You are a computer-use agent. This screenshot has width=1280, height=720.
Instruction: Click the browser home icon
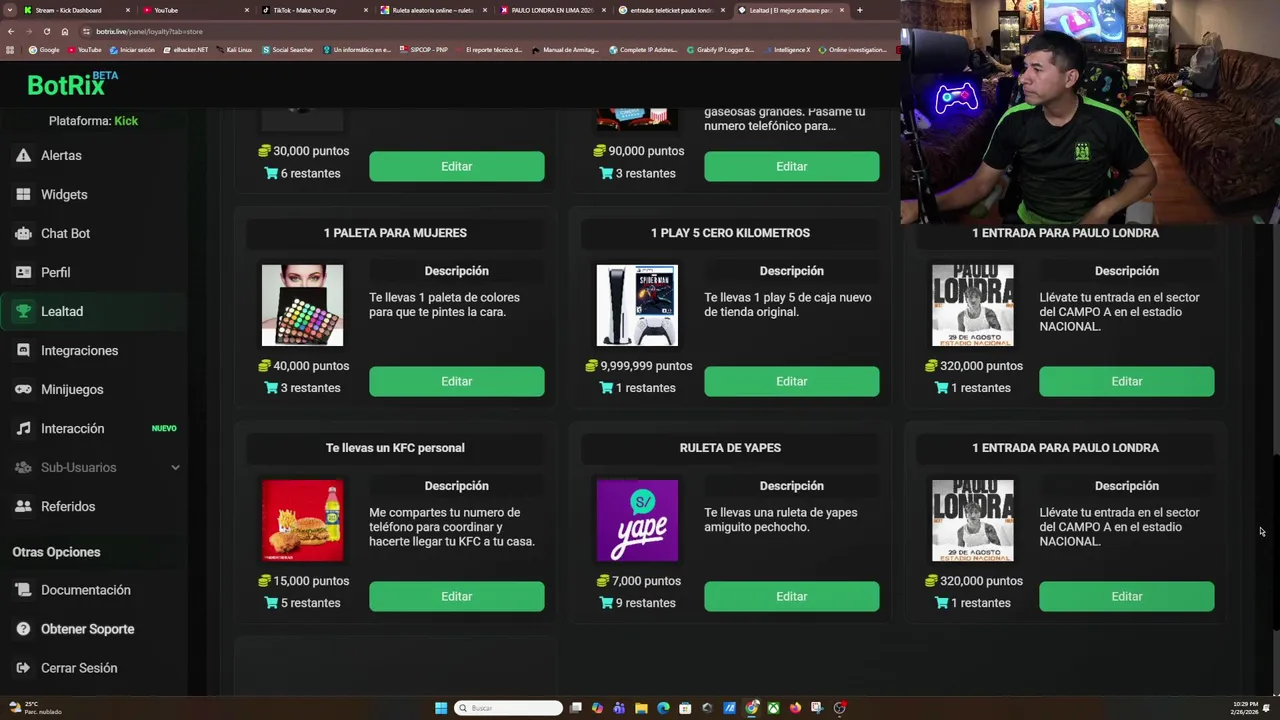click(65, 31)
